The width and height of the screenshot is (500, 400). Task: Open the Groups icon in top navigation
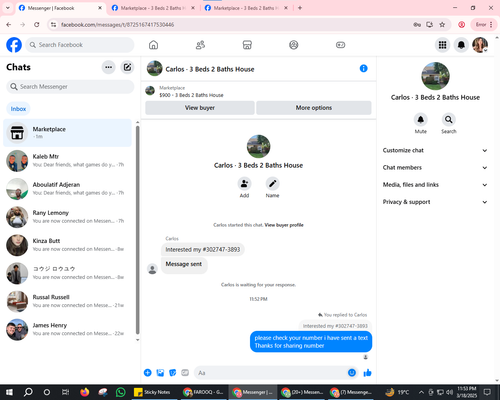click(x=294, y=45)
